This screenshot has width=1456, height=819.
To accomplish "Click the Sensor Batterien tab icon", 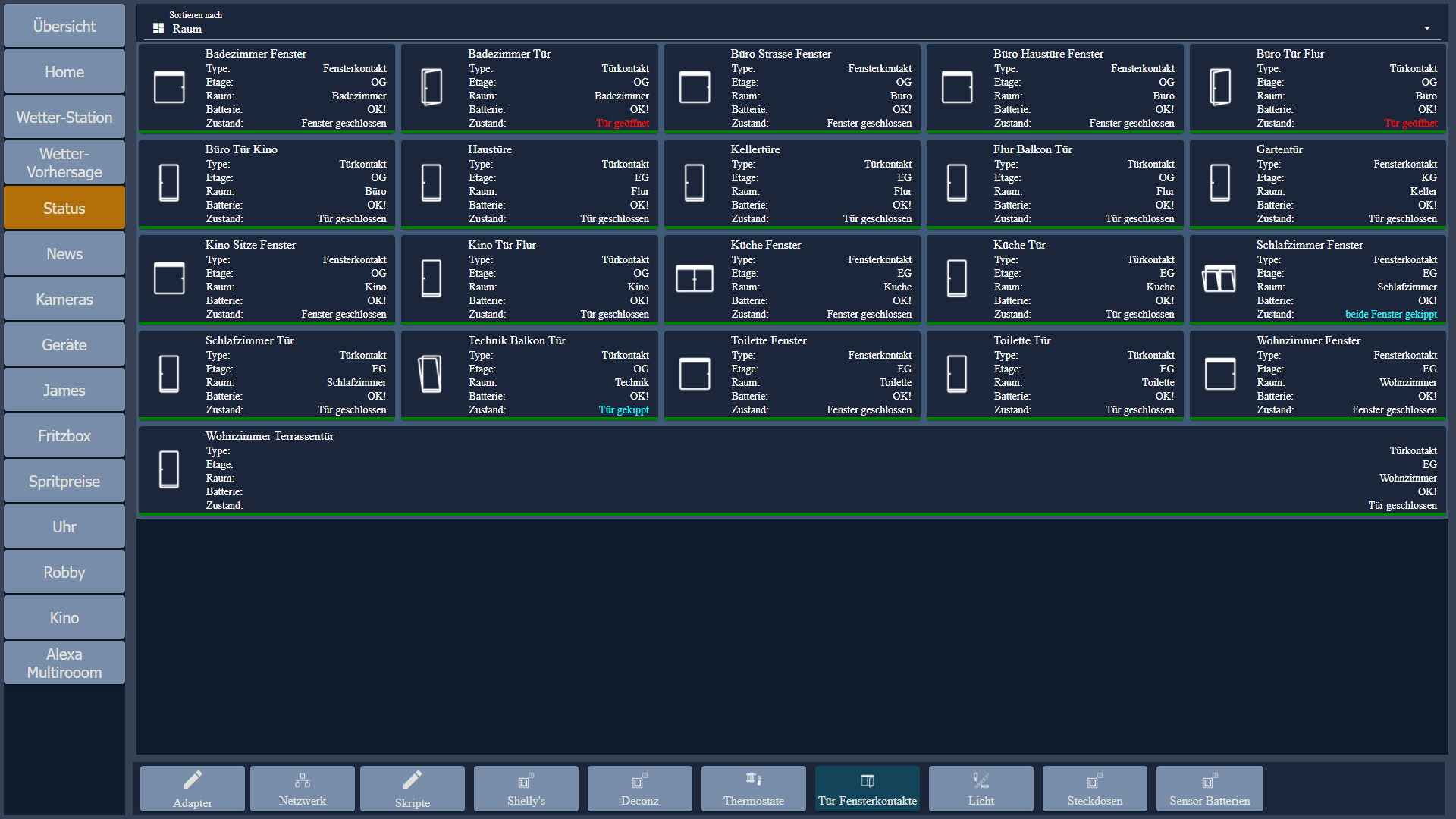I will pyautogui.click(x=1209, y=780).
